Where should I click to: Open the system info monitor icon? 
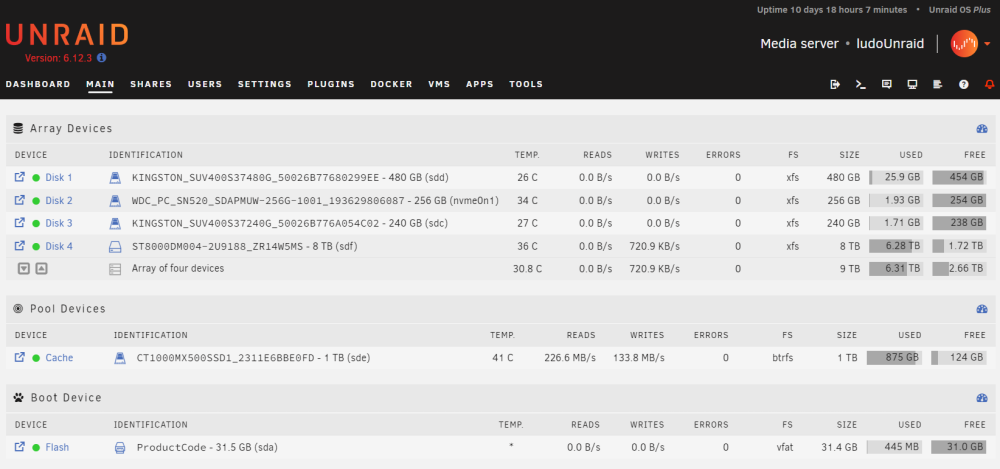912,84
